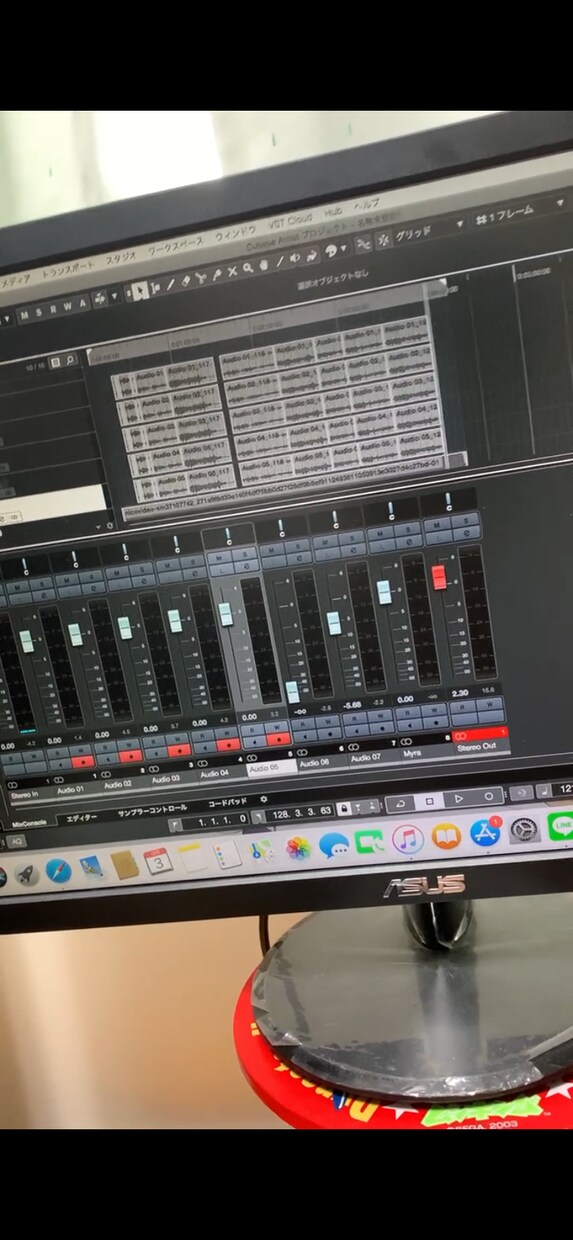This screenshot has width=573, height=1240.
Task: Open Calendar from the Dock
Action: [157, 860]
